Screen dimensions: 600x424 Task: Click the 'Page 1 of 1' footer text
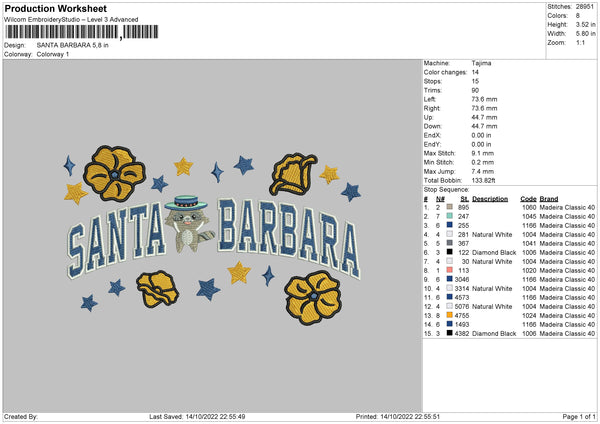pos(579,416)
